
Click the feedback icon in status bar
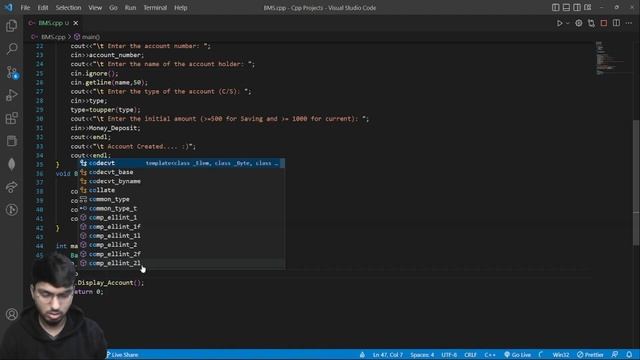[x=615, y=355]
